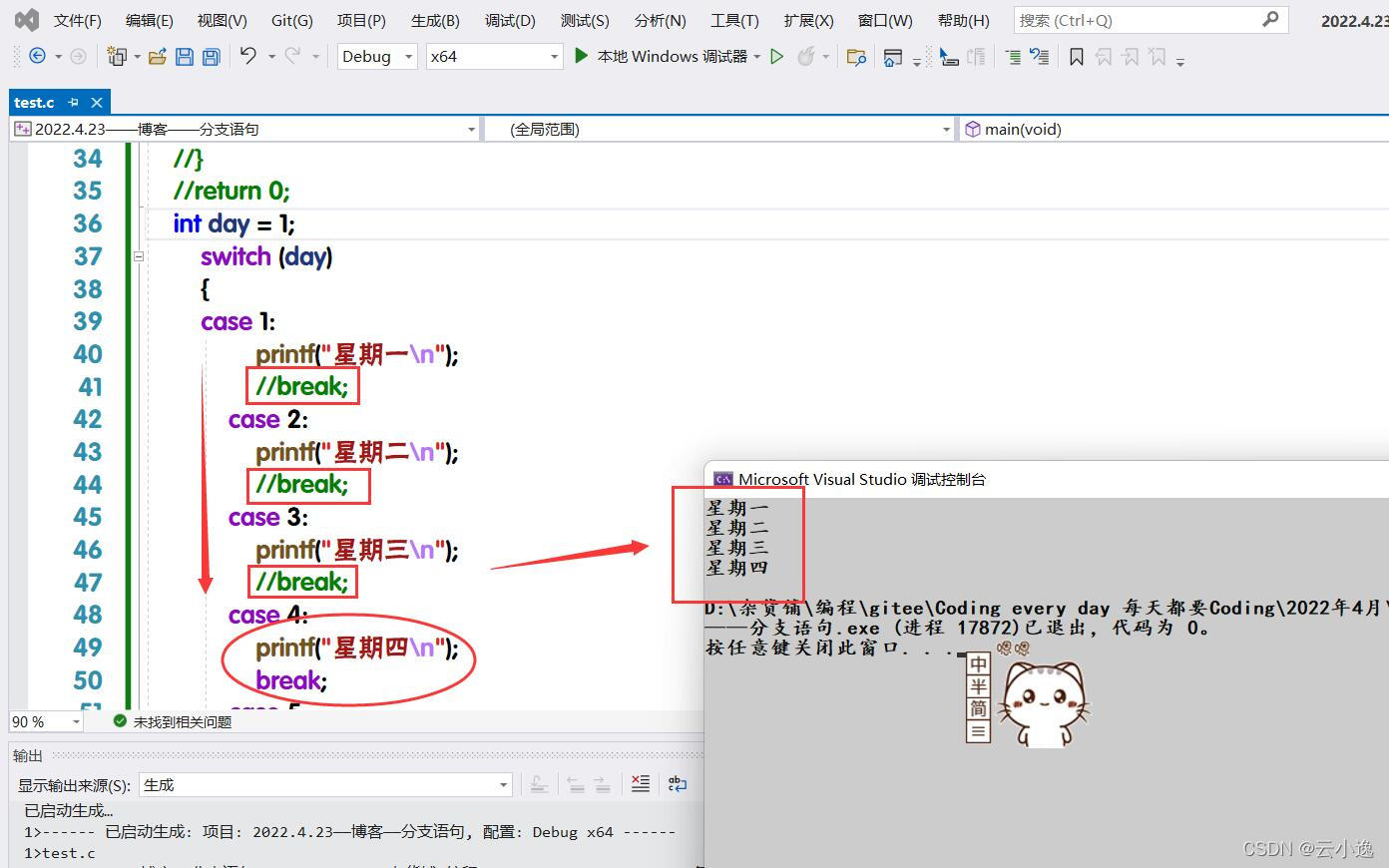
Task: Open the 窗口(W) menu
Action: click(885, 20)
